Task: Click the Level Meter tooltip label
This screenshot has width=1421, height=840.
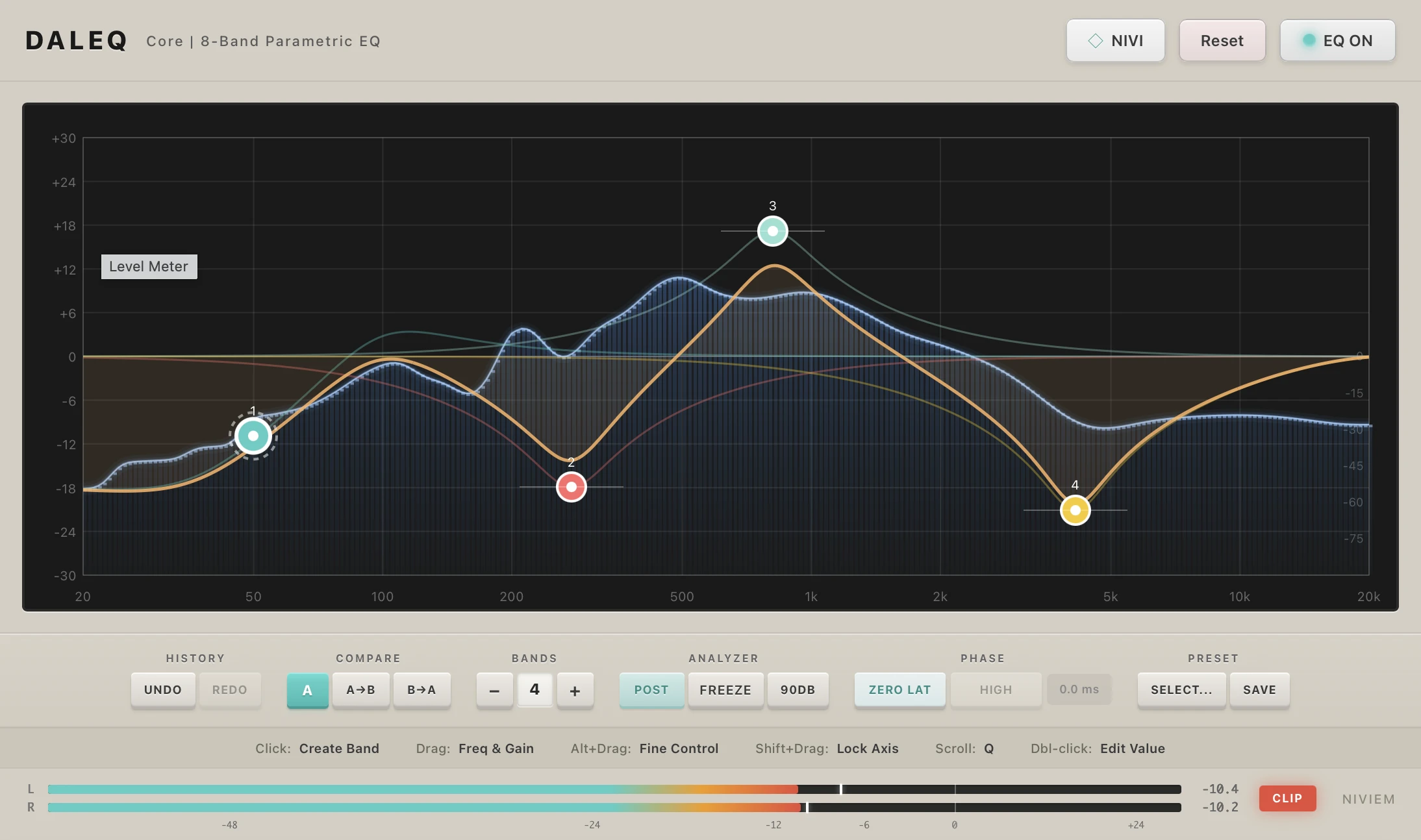Action: click(149, 267)
